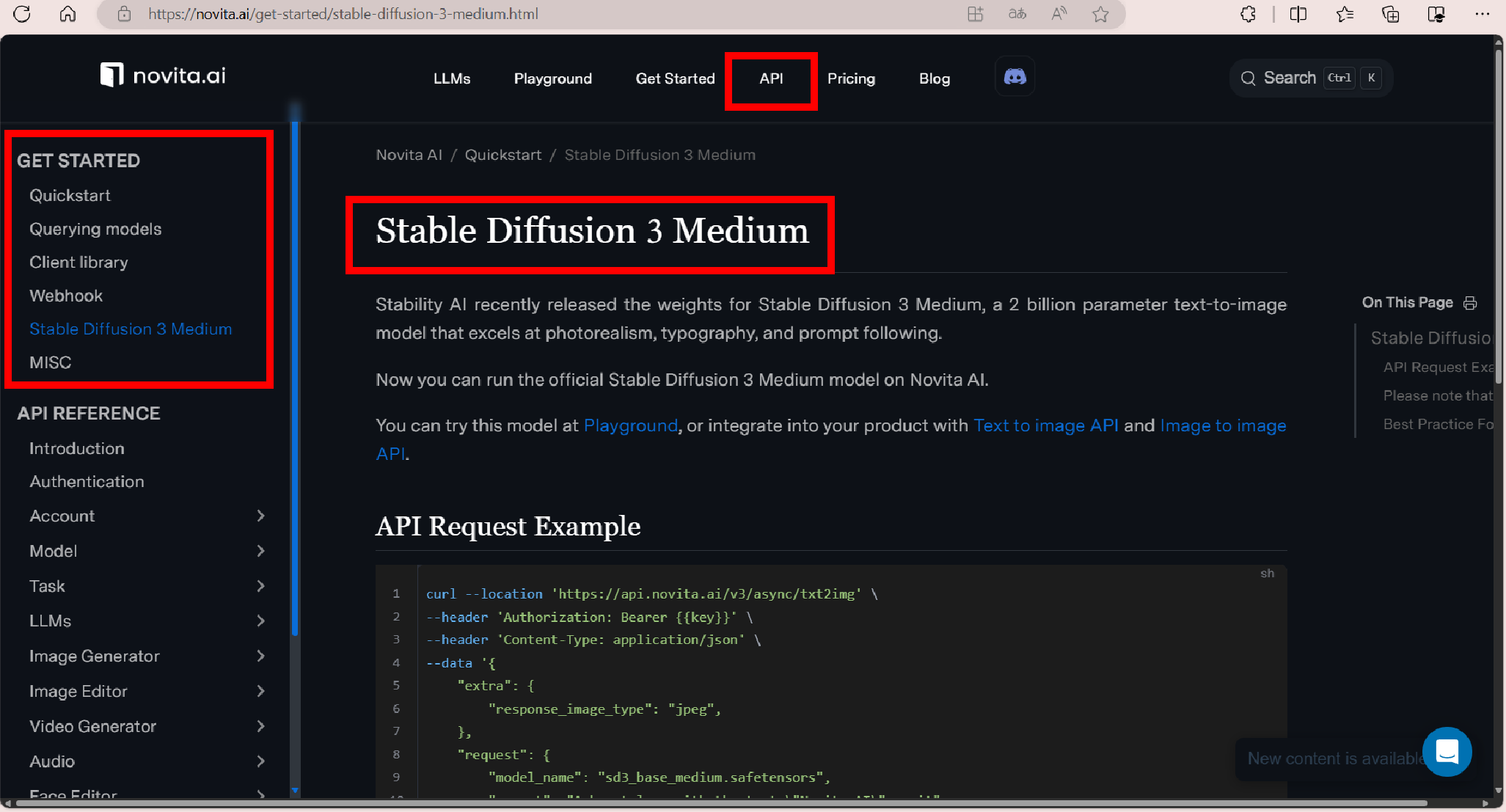Click the novita.ai logo

163,75
